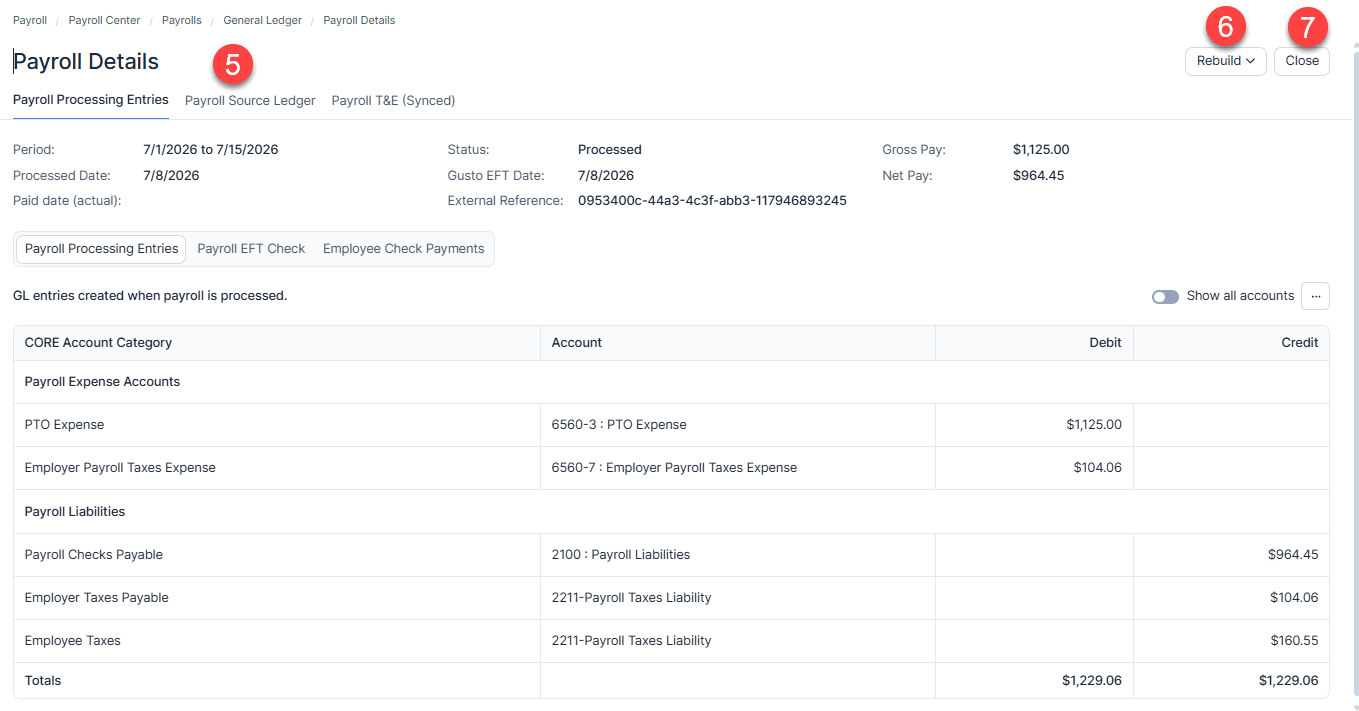Click the Gusto EFT Date 7/8/2026 value
This screenshot has width=1359, height=711.
tap(606, 175)
